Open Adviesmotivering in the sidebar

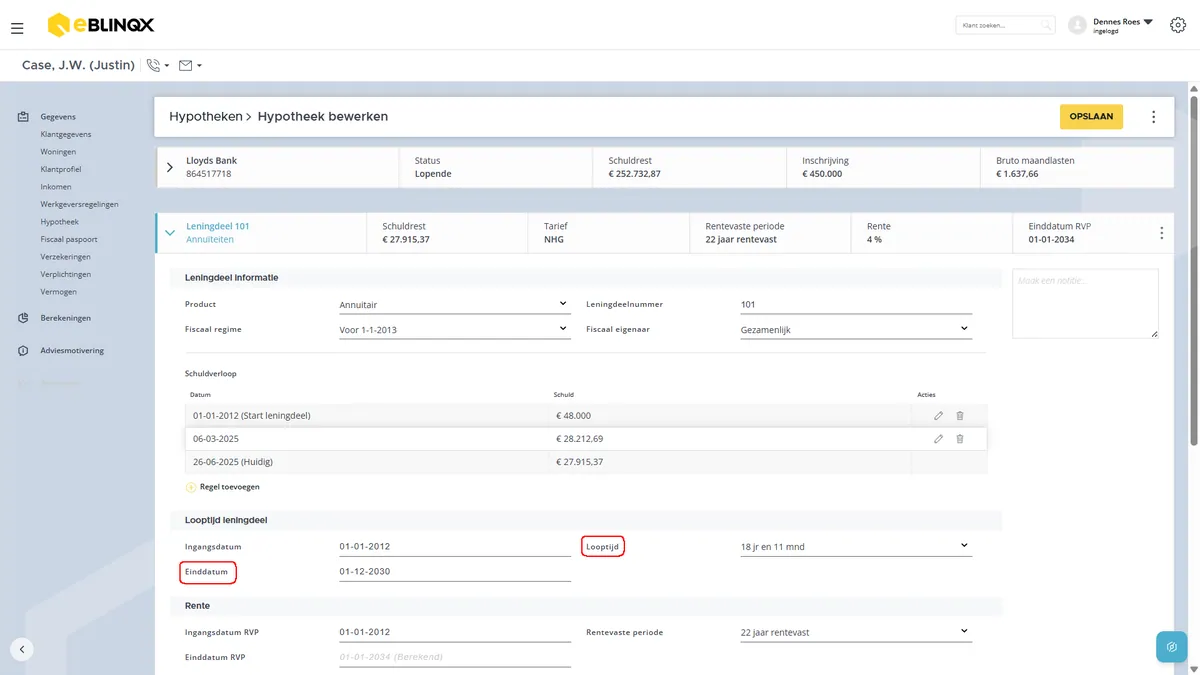[x=72, y=351]
